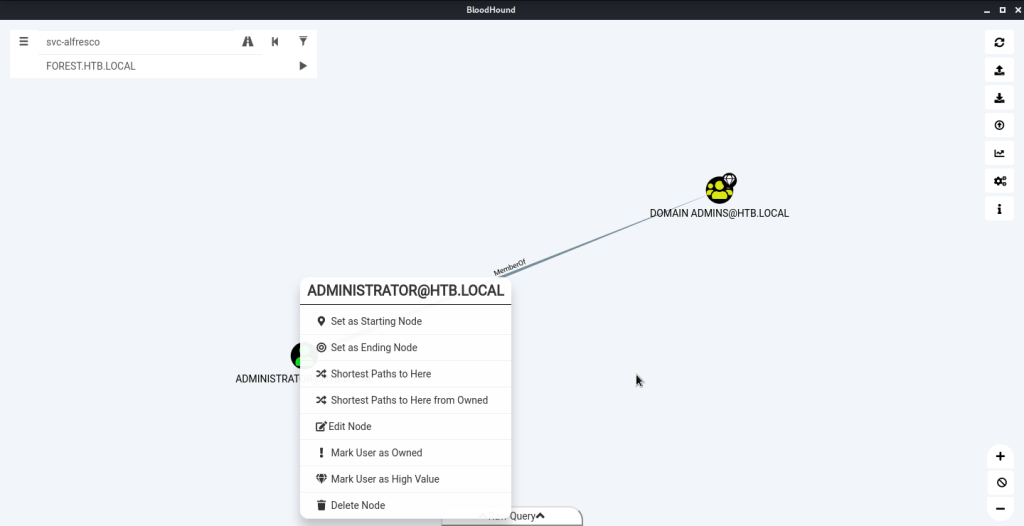Open the About info icon
The width and height of the screenshot is (1024, 526).
[x=999, y=209]
